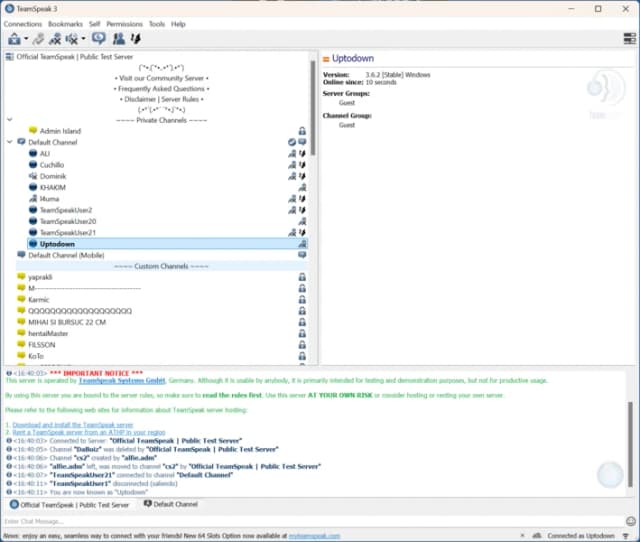
Task: Click the lock icon on Karmic channel
Action: [302, 300]
